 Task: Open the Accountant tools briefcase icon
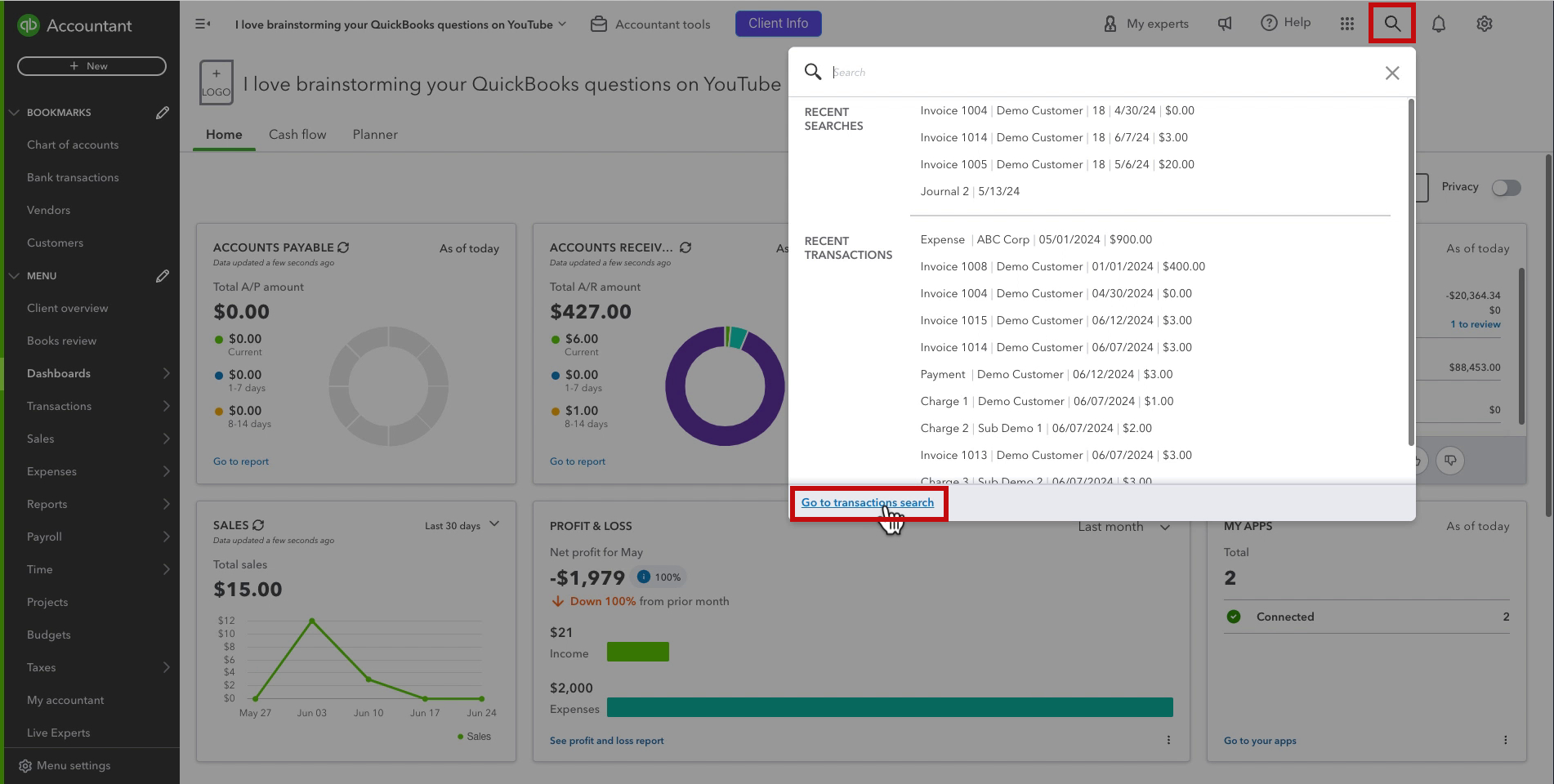(x=599, y=24)
